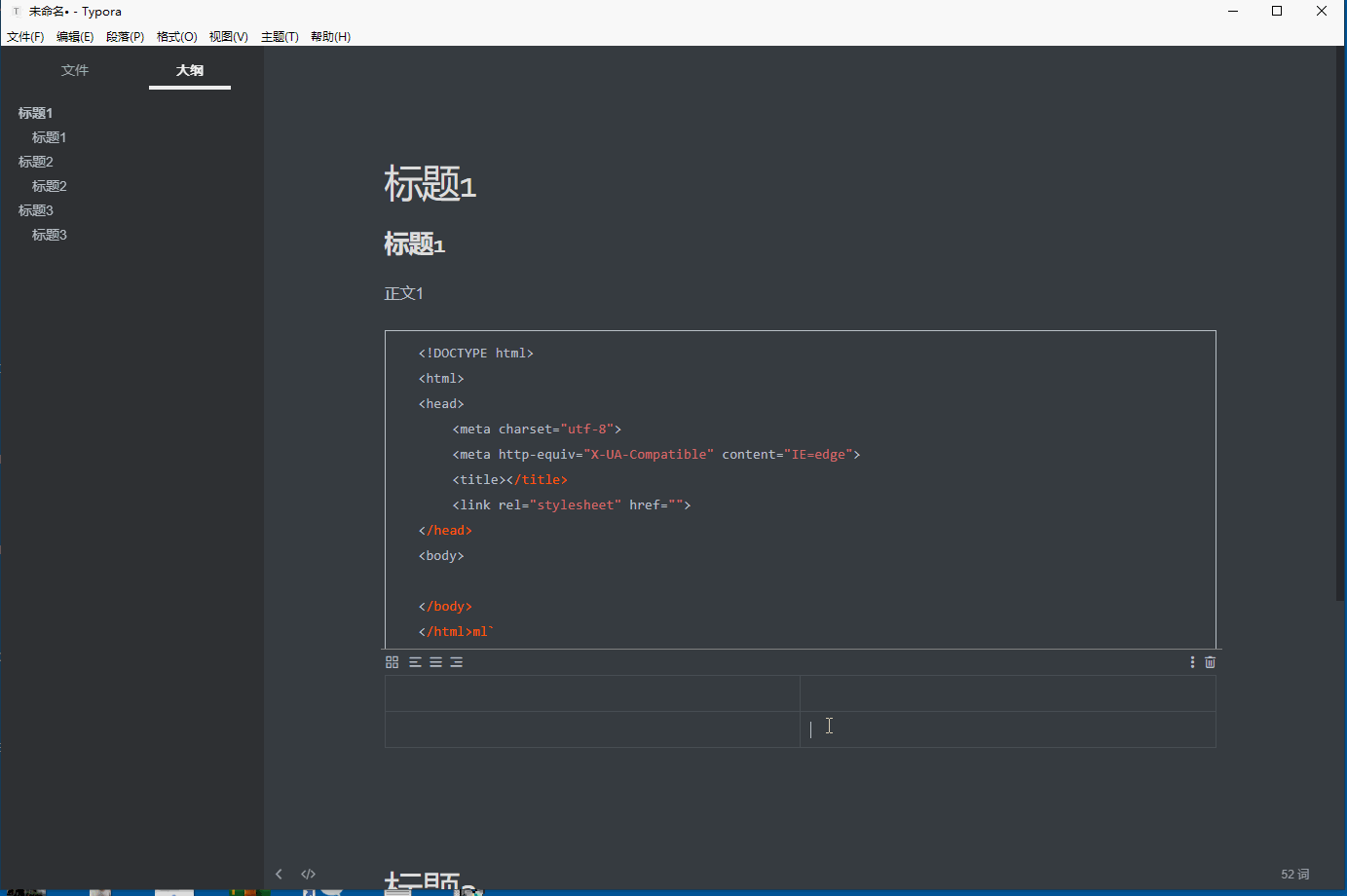Viewport: 1347px width, 896px height.
Task: Open table more-options menu (three dots)
Action: (1192, 662)
